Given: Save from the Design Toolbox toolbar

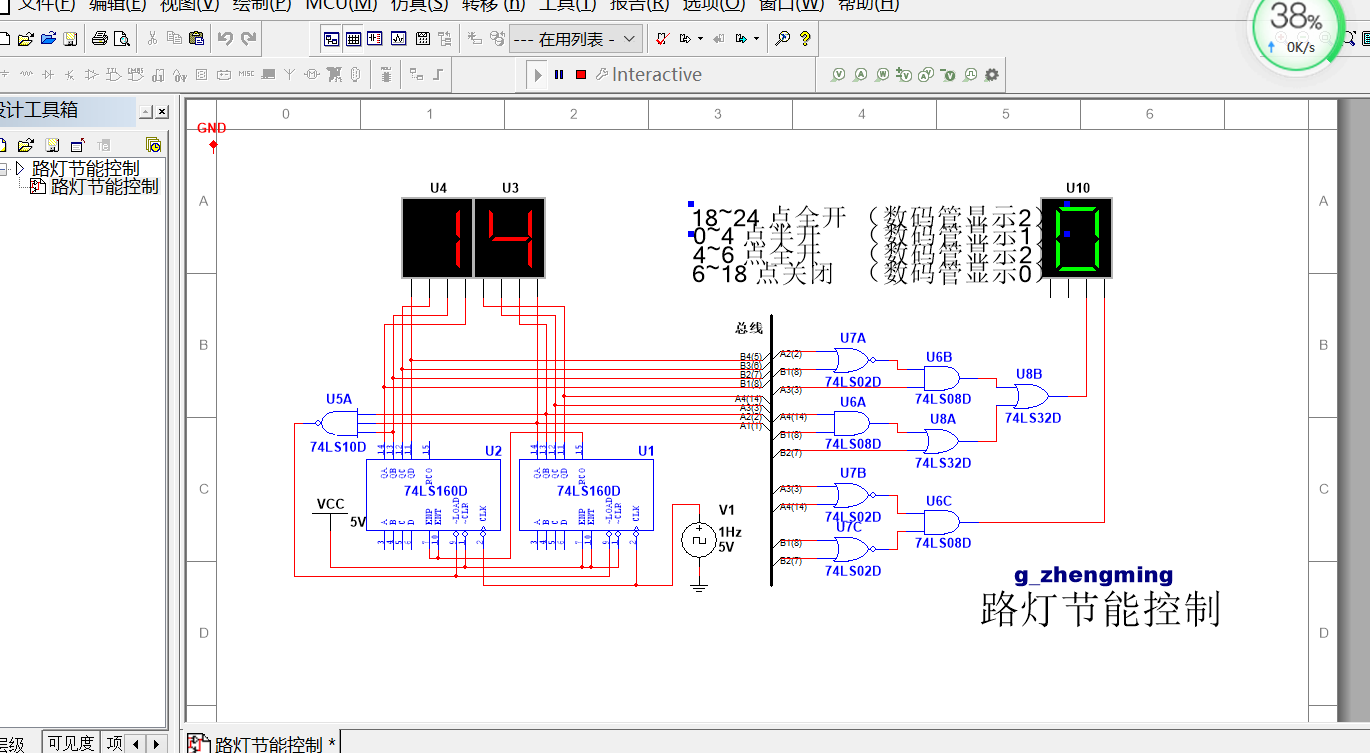Looking at the screenshot, I should 52,145.
